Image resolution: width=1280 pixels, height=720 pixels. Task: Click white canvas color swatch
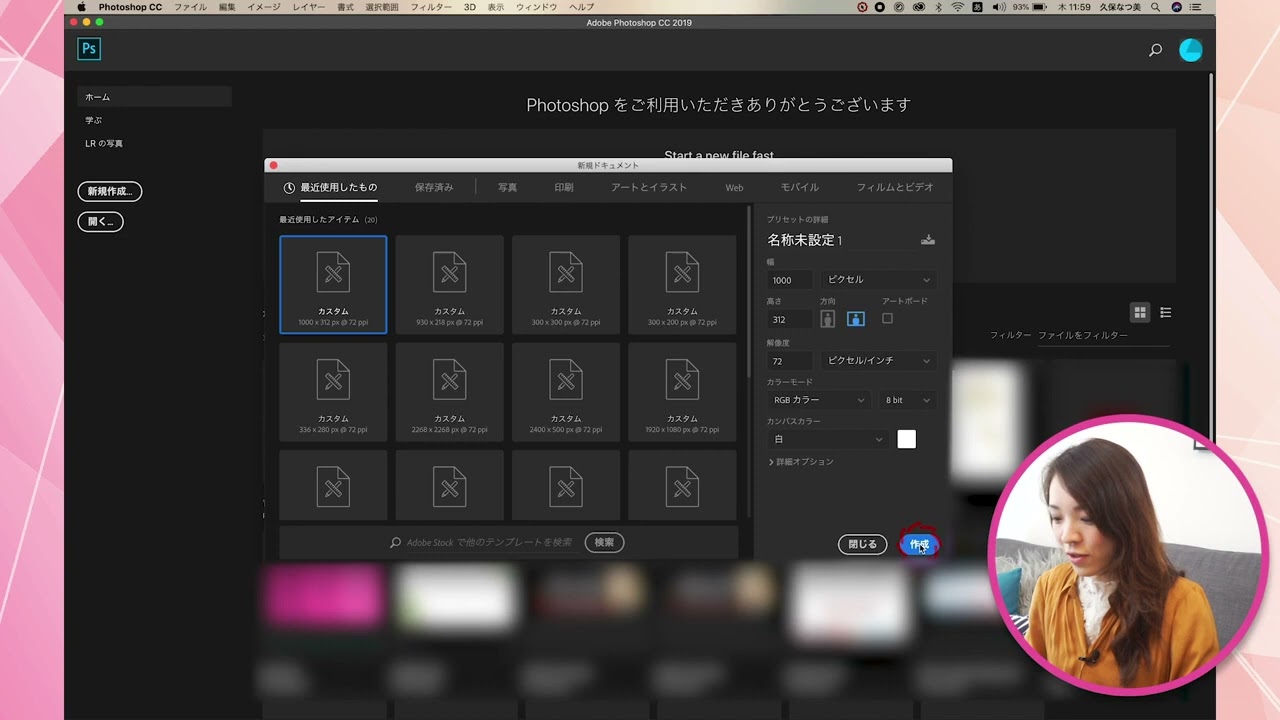(x=906, y=439)
